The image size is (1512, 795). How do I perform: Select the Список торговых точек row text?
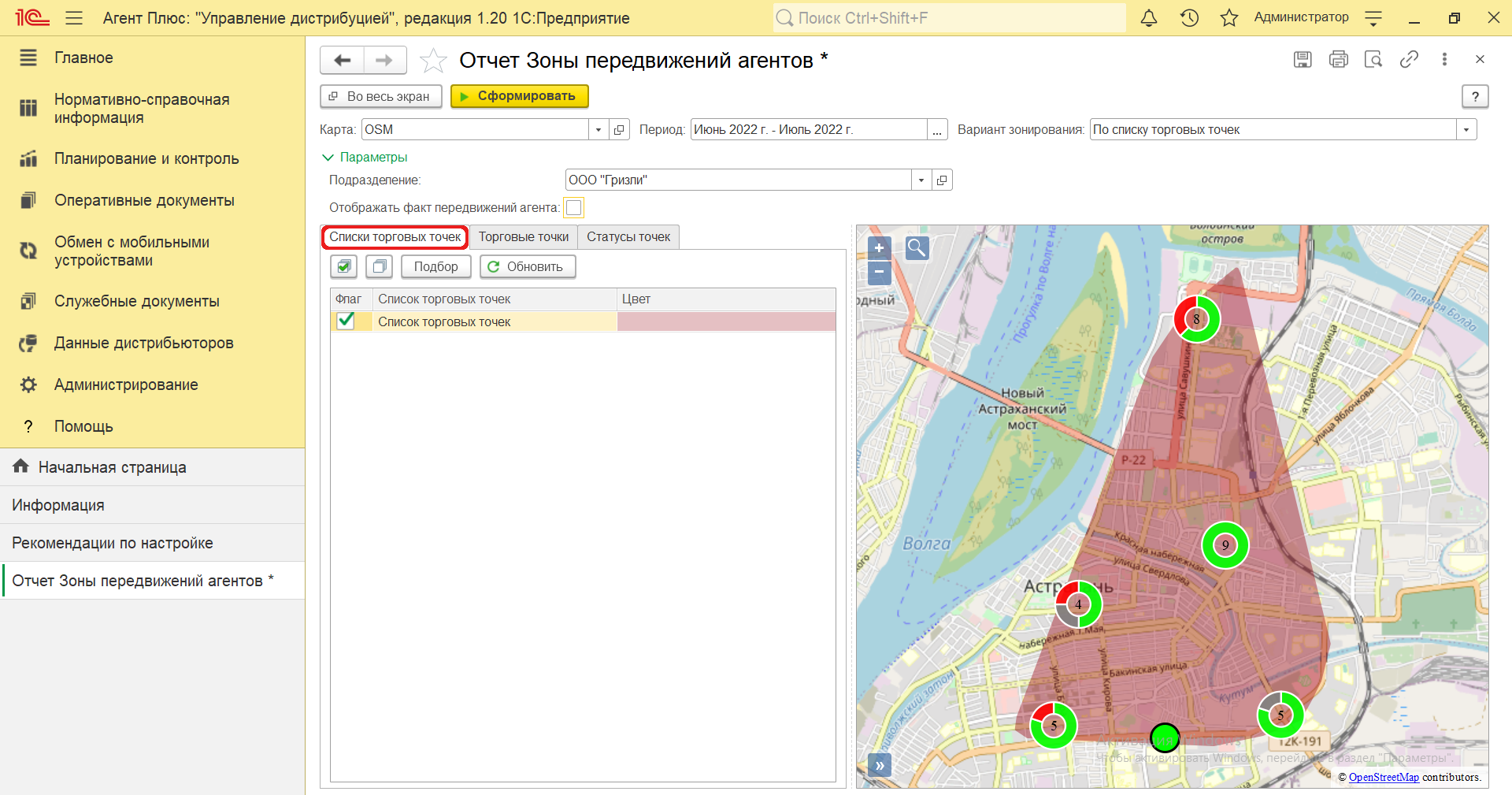444,321
